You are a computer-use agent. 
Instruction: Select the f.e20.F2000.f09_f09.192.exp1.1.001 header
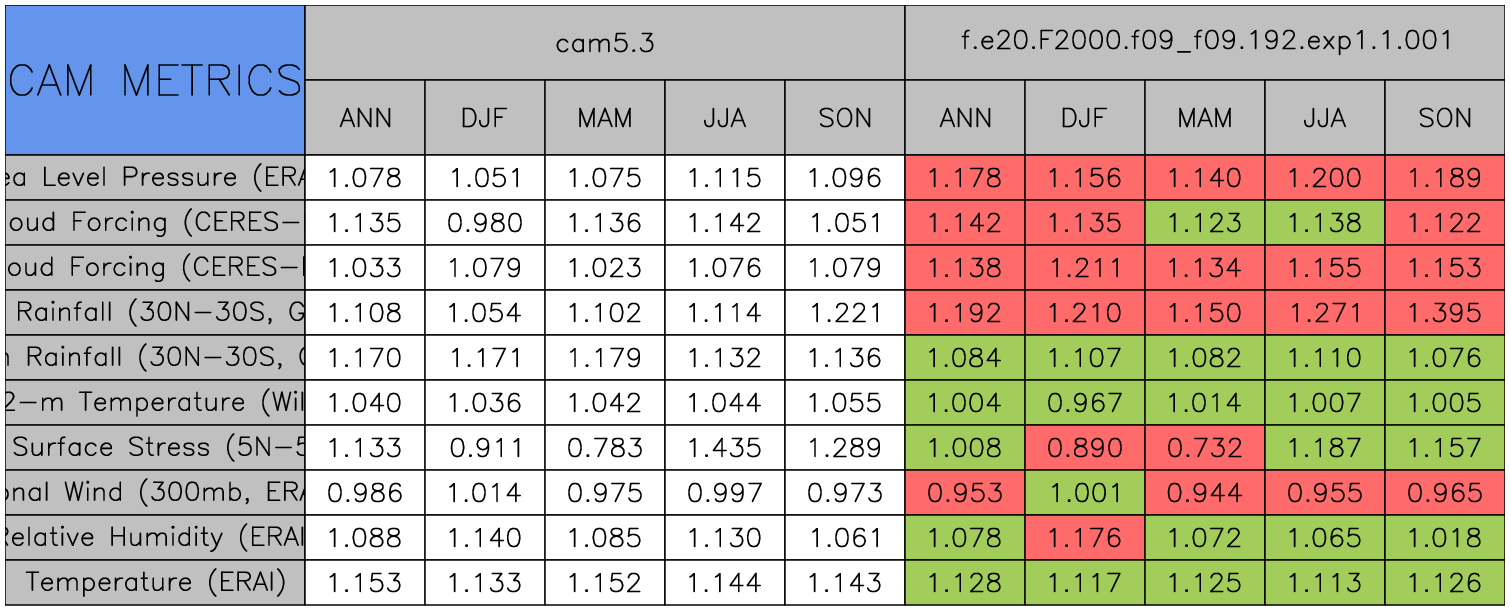coord(1204,42)
